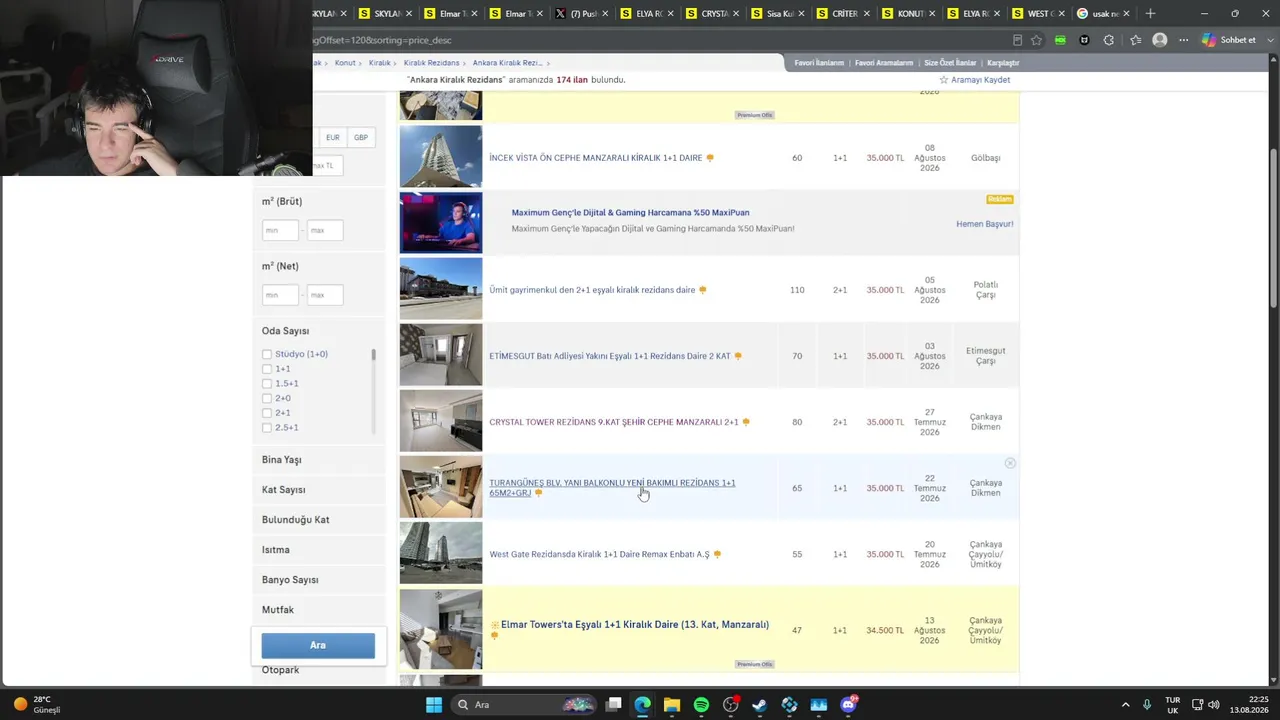
Task: Dismiss the TURANGÜNEŞ listing close icon
Action: tap(1010, 463)
